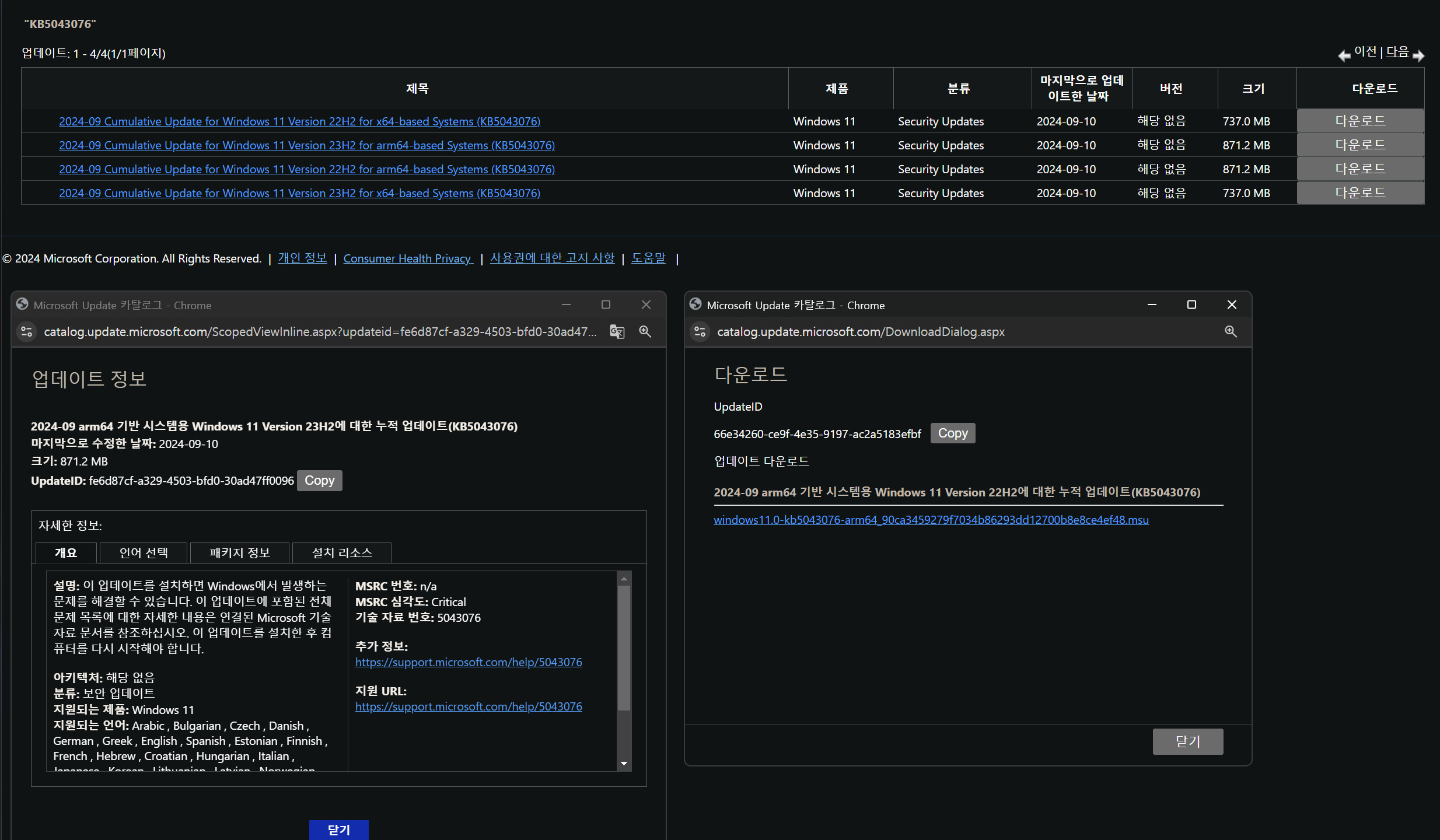The height and width of the screenshot is (840, 1440).
Task: Select the 개요 tab
Action: click(x=66, y=553)
